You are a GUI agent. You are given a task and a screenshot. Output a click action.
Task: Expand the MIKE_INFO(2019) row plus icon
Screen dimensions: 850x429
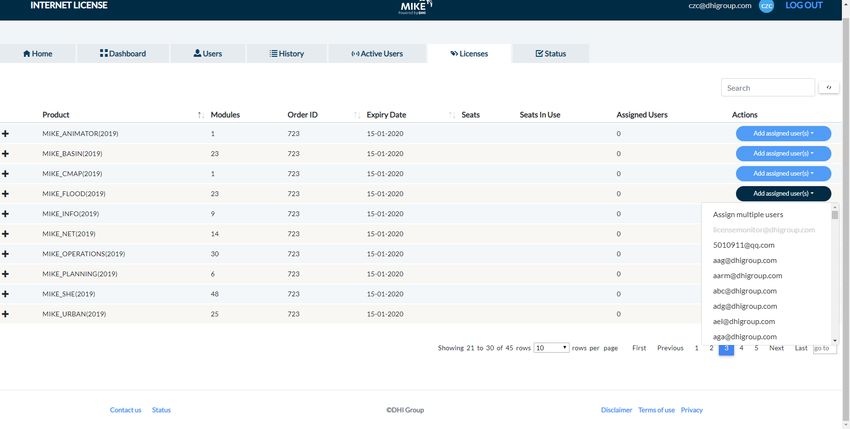click(5, 214)
